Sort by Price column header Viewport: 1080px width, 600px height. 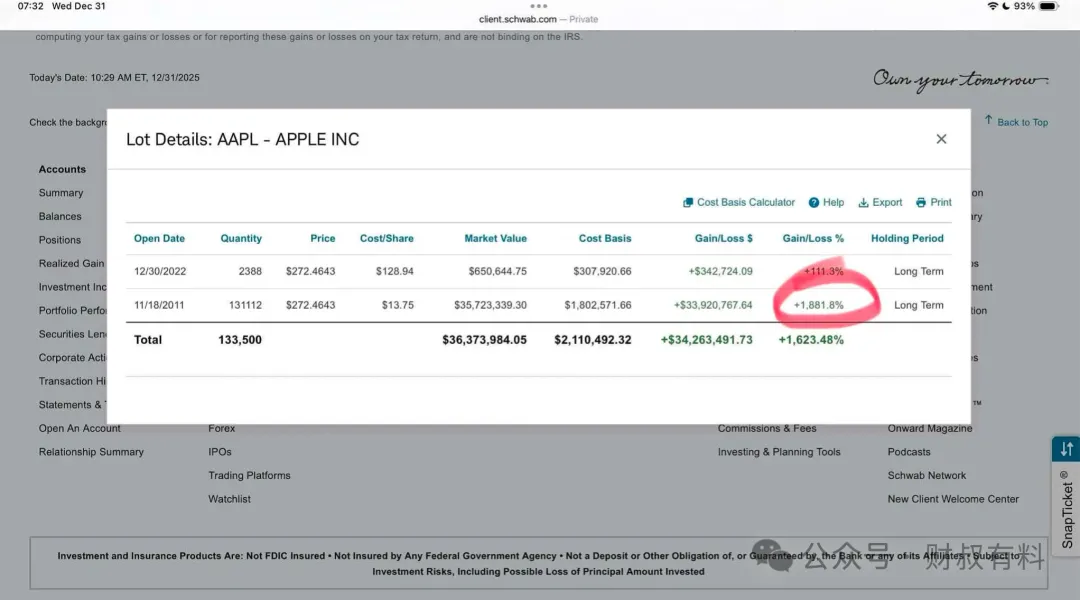coord(322,238)
